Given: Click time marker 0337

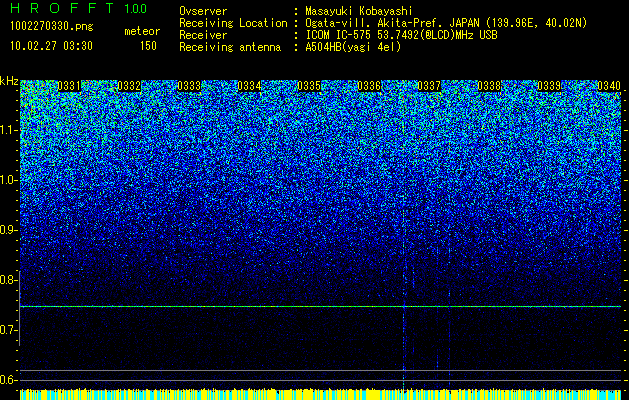Looking at the screenshot, I should (429, 86).
